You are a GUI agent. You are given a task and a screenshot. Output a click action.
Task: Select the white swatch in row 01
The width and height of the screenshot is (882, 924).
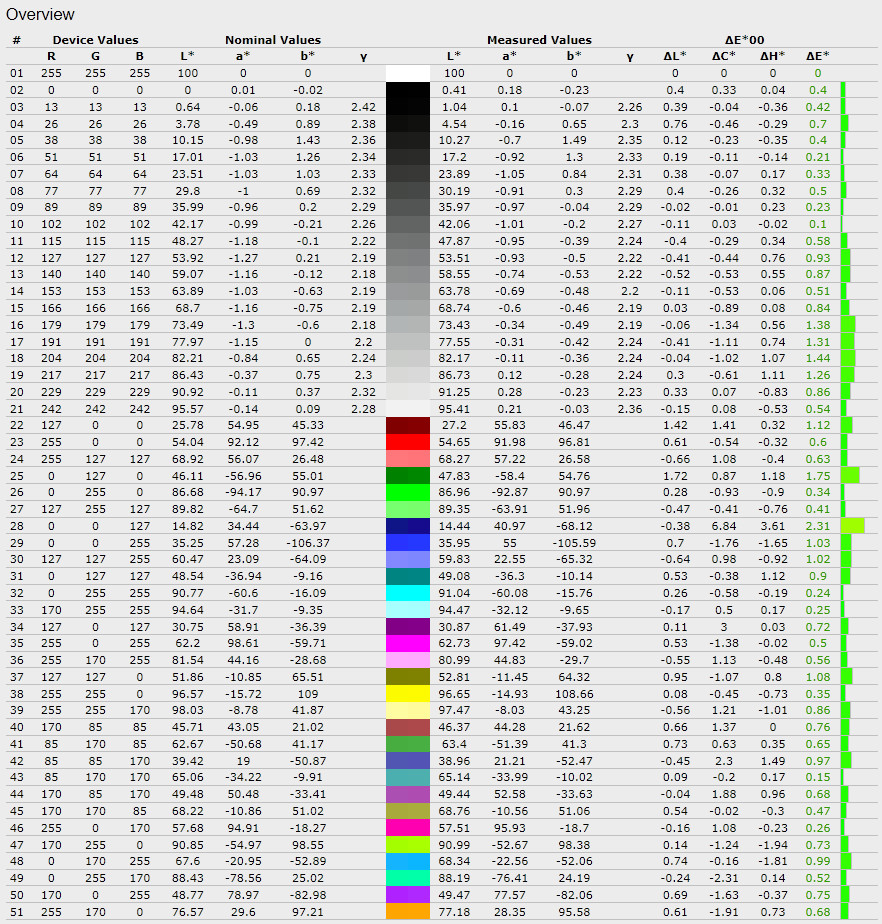pyautogui.click(x=407, y=73)
